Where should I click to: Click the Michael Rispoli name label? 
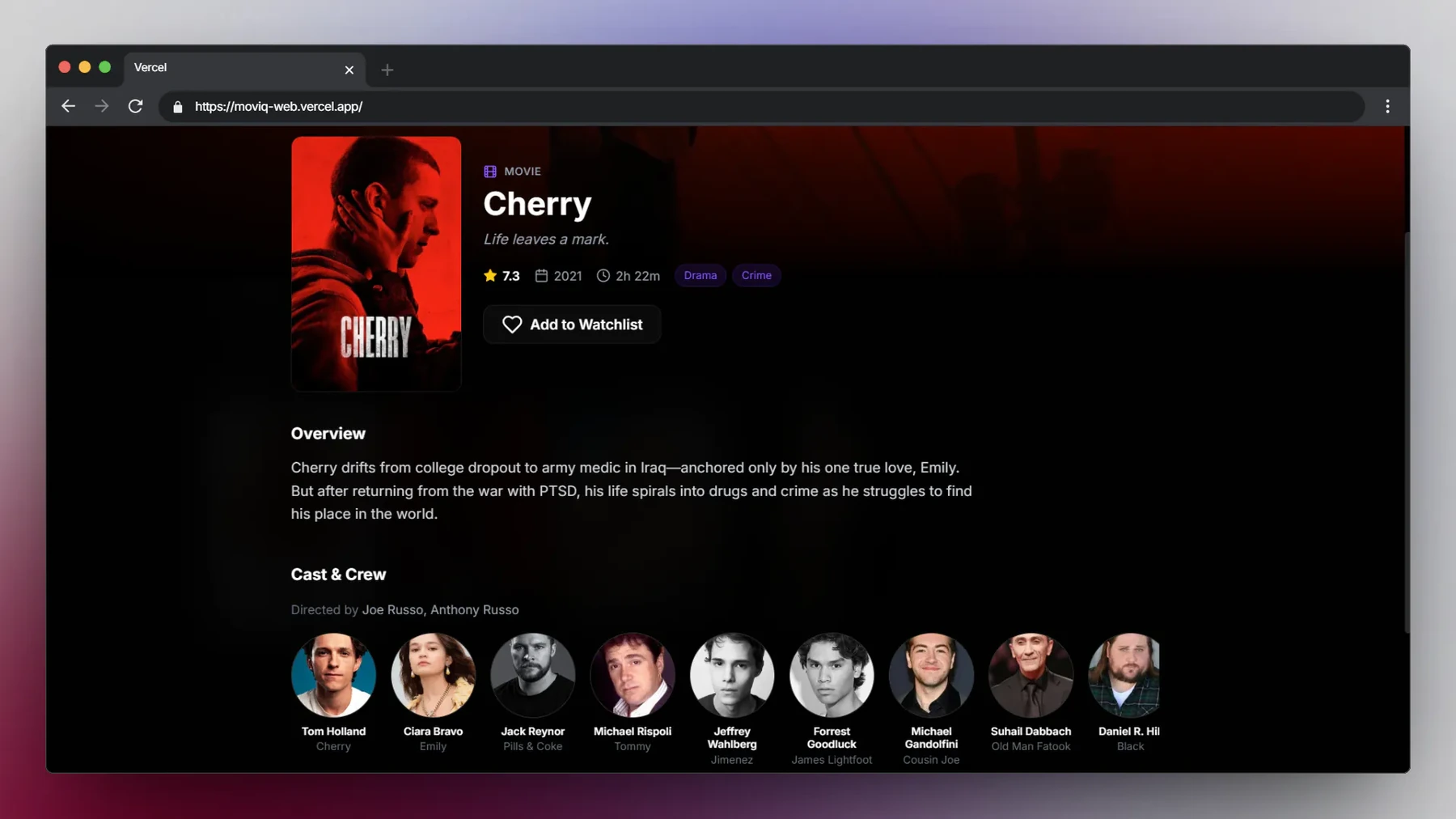[x=633, y=732]
